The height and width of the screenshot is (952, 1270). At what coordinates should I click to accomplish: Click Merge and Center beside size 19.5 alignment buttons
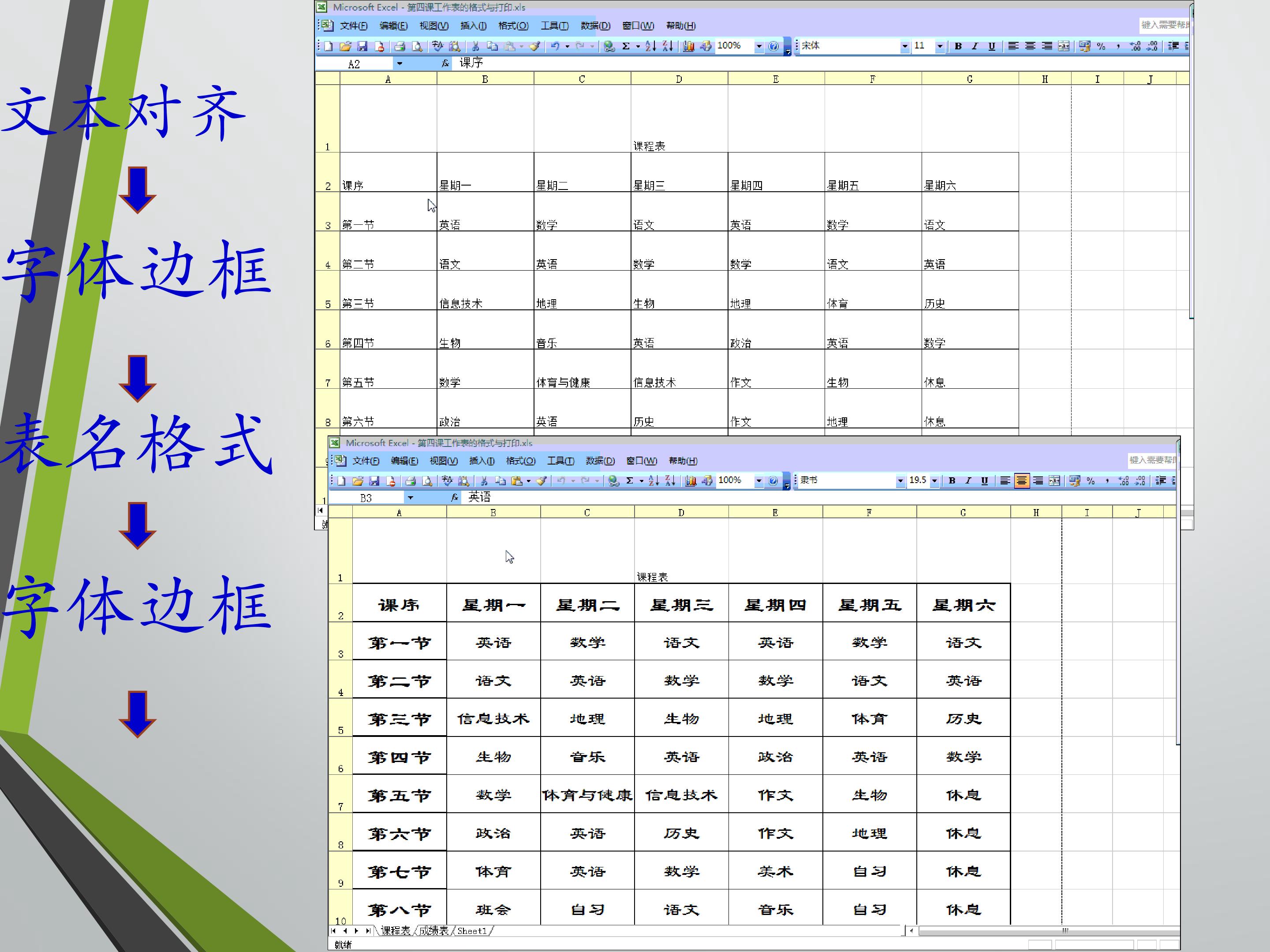pos(1054,481)
